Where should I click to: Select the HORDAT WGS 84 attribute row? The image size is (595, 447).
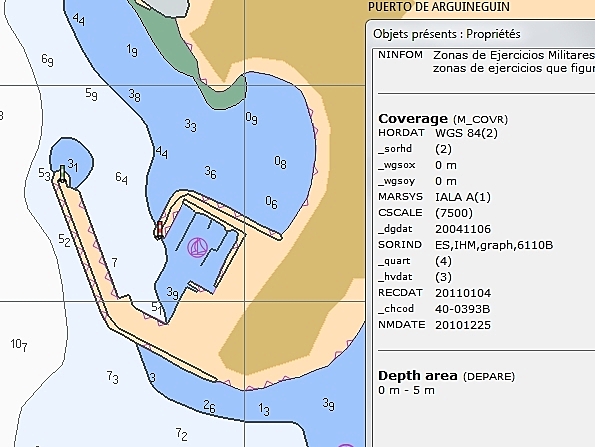tap(438, 133)
